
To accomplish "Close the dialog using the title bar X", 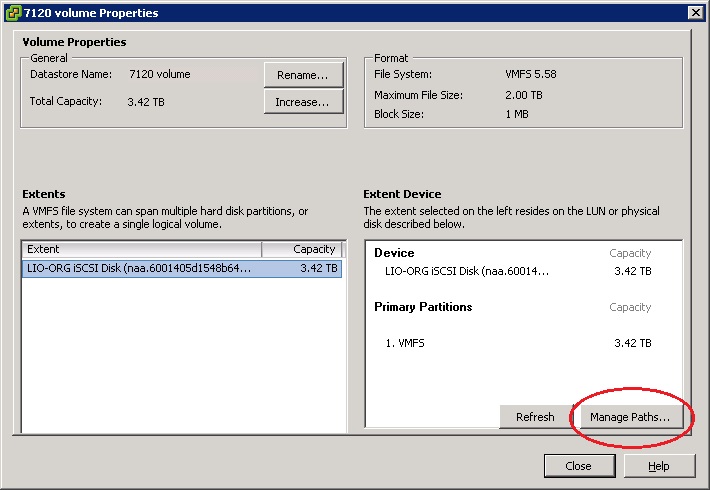I will coord(695,13).
